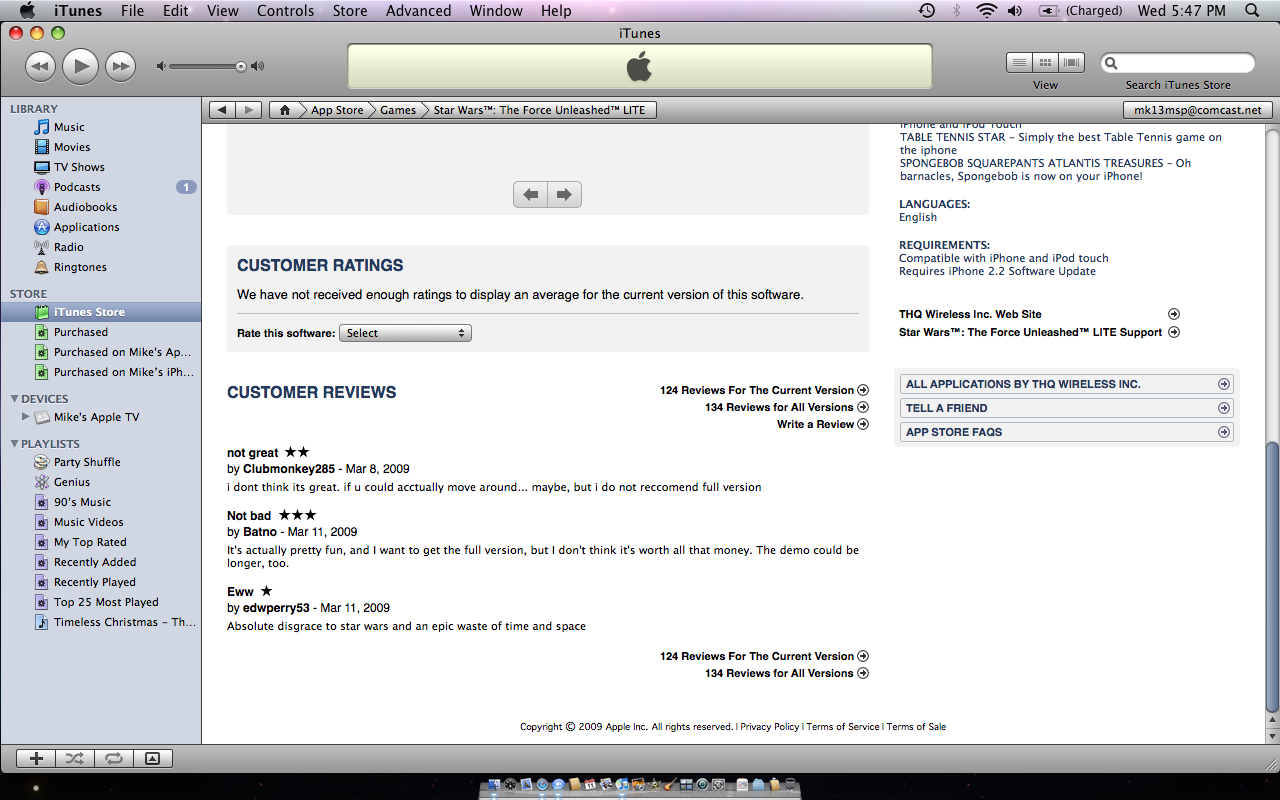This screenshot has height=800, width=1280.
Task: Show the previous screenshot with the left arrow
Action: [531, 194]
